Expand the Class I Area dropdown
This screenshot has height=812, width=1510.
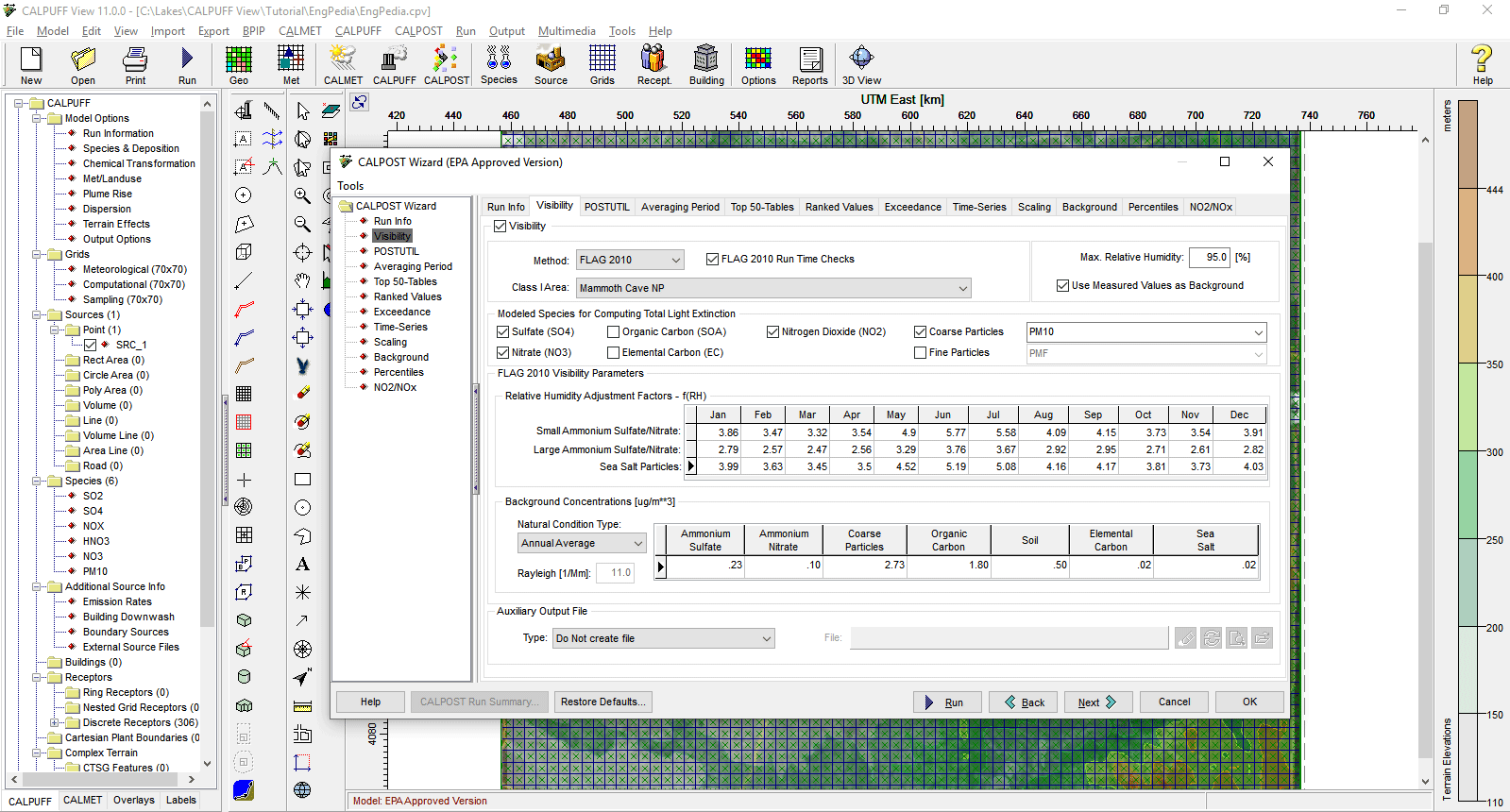[x=772, y=288]
